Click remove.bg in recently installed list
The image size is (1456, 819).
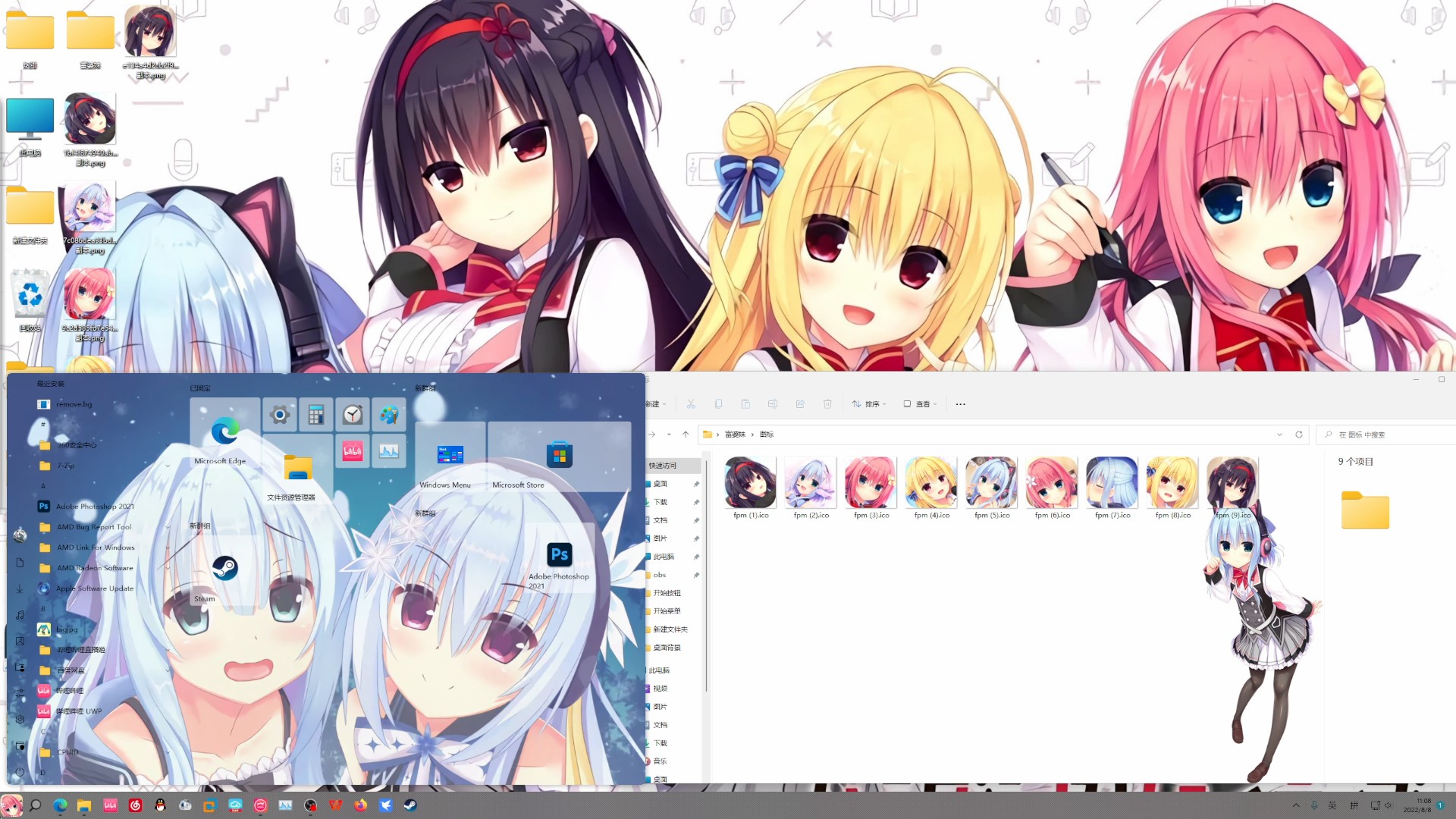point(74,404)
